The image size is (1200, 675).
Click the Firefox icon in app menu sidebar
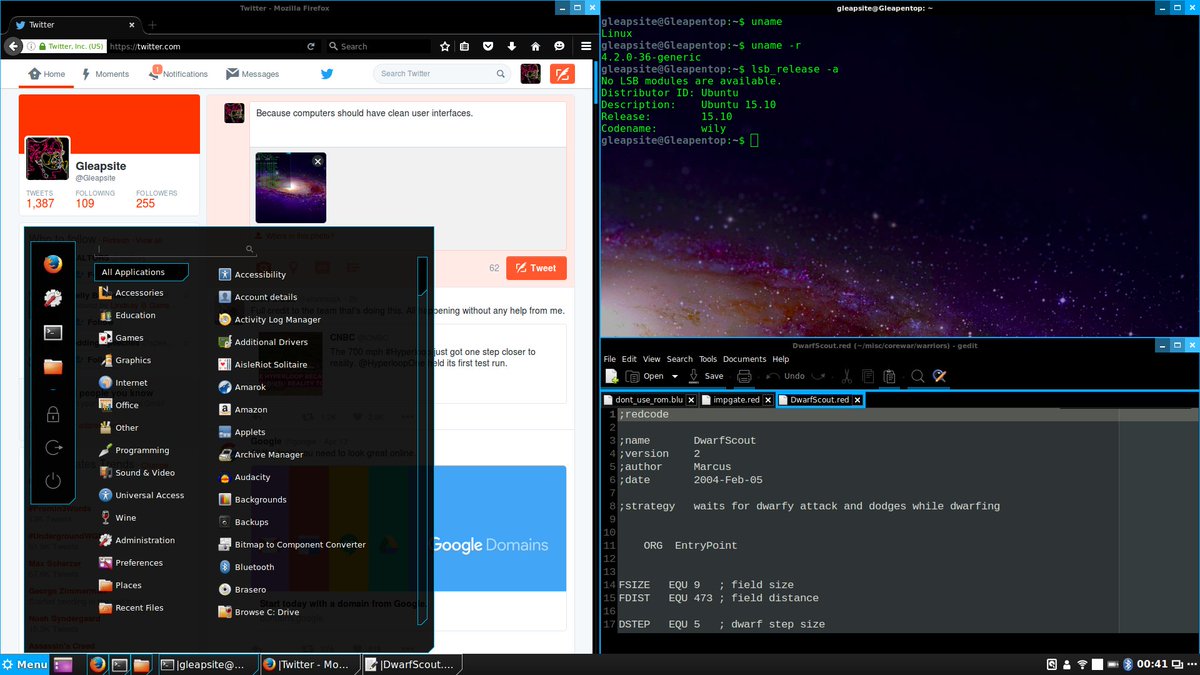point(53,264)
